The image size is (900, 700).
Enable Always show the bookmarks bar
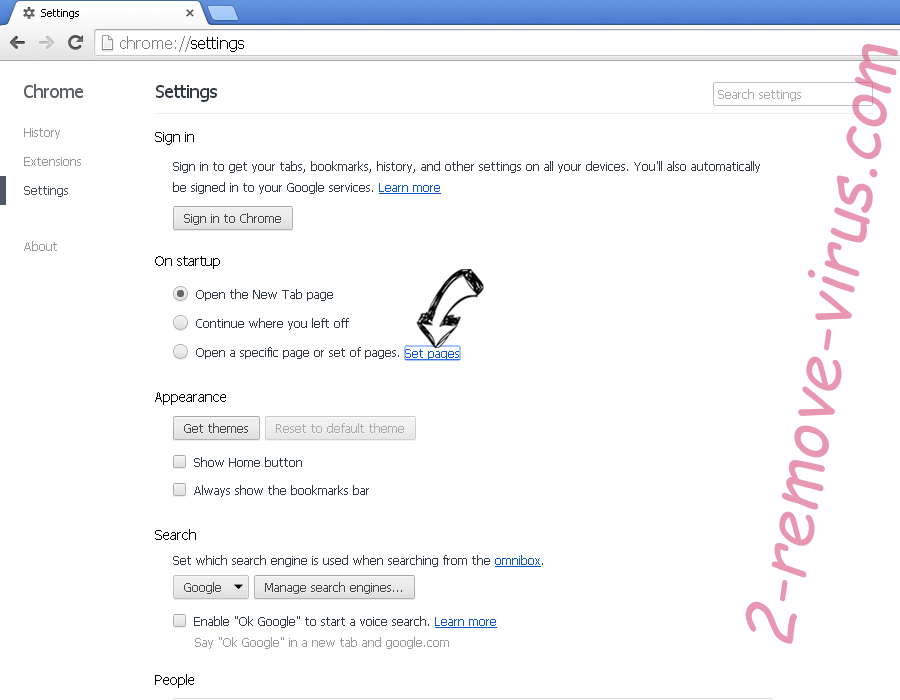pyautogui.click(x=180, y=489)
